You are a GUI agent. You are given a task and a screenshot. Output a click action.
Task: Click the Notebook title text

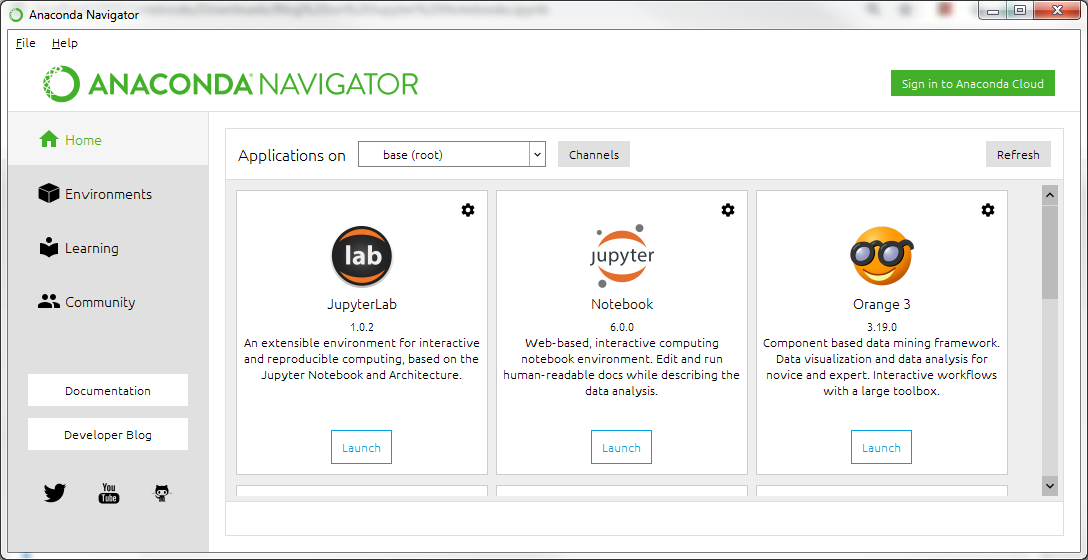coord(622,304)
